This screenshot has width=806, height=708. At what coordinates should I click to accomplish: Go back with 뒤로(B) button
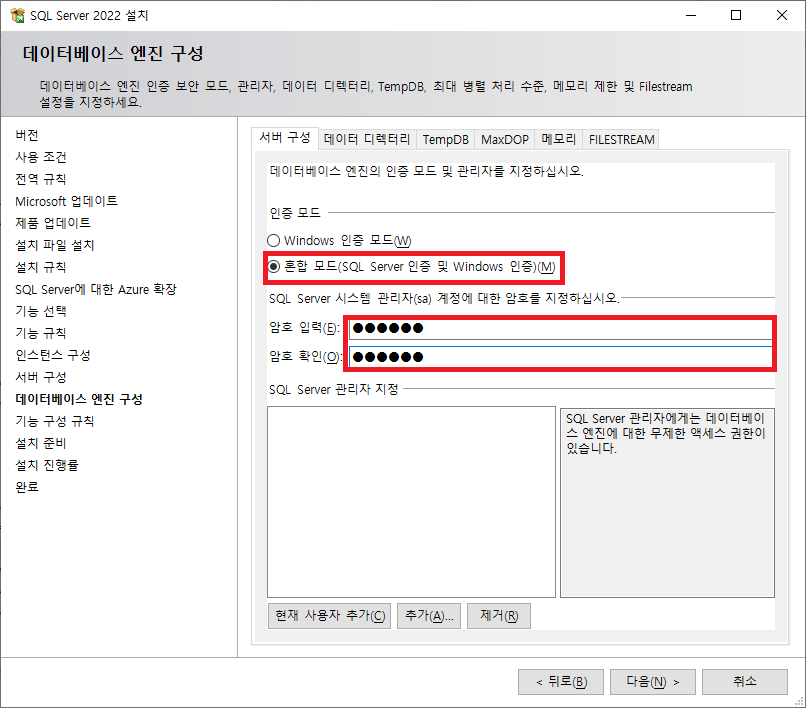[561, 682]
